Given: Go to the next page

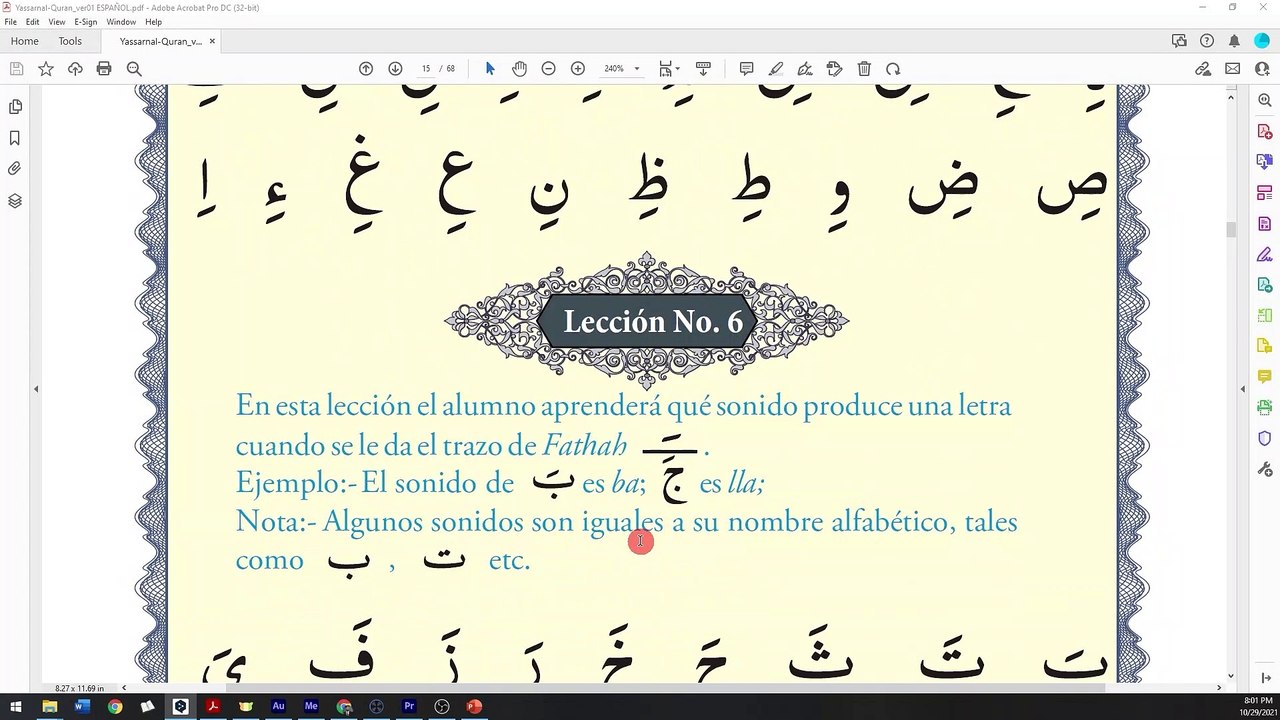Looking at the screenshot, I should [x=395, y=69].
